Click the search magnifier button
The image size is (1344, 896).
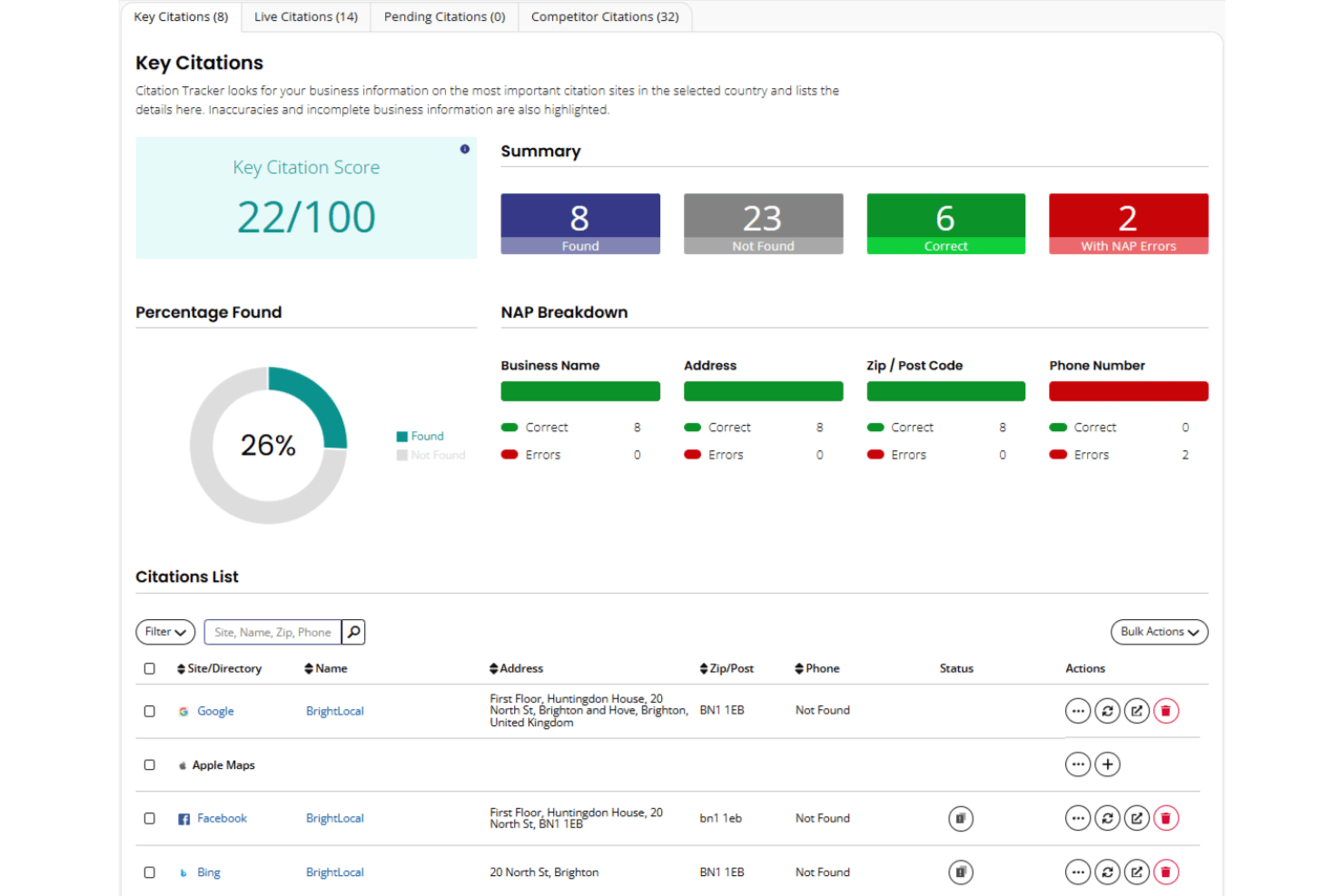tap(353, 632)
